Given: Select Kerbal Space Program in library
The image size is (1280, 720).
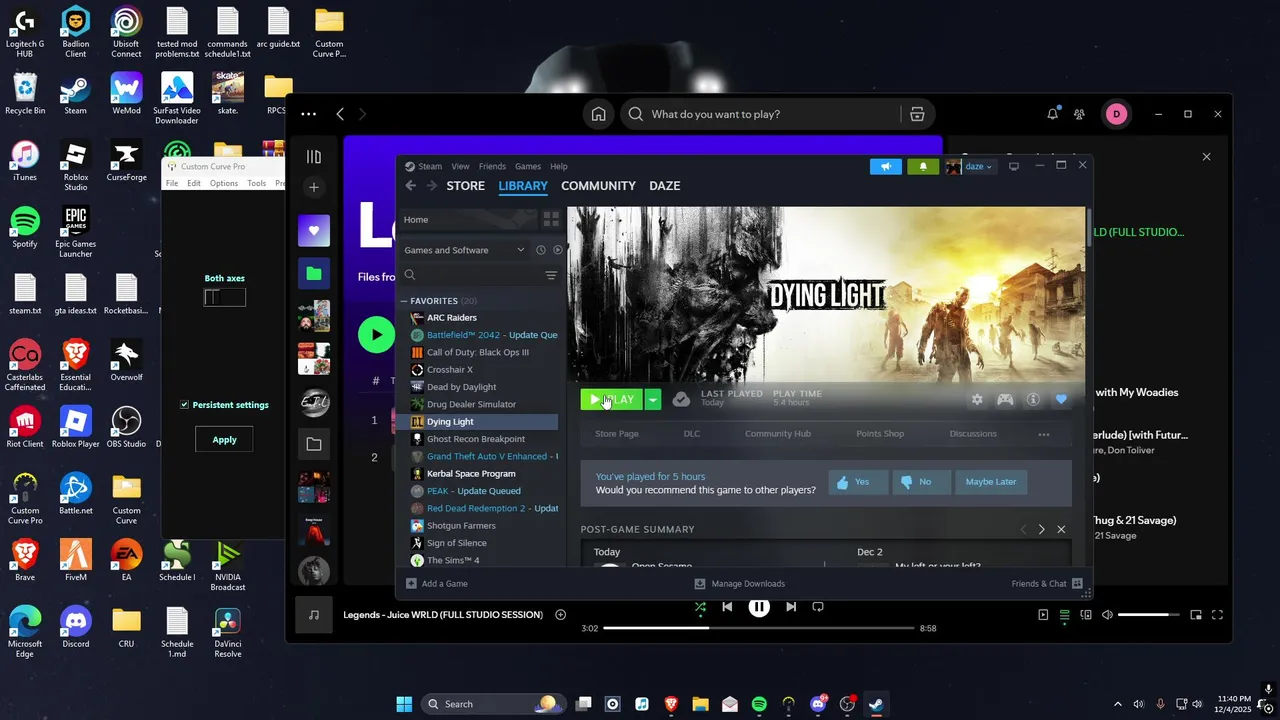Looking at the screenshot, I should coord(471,474).
